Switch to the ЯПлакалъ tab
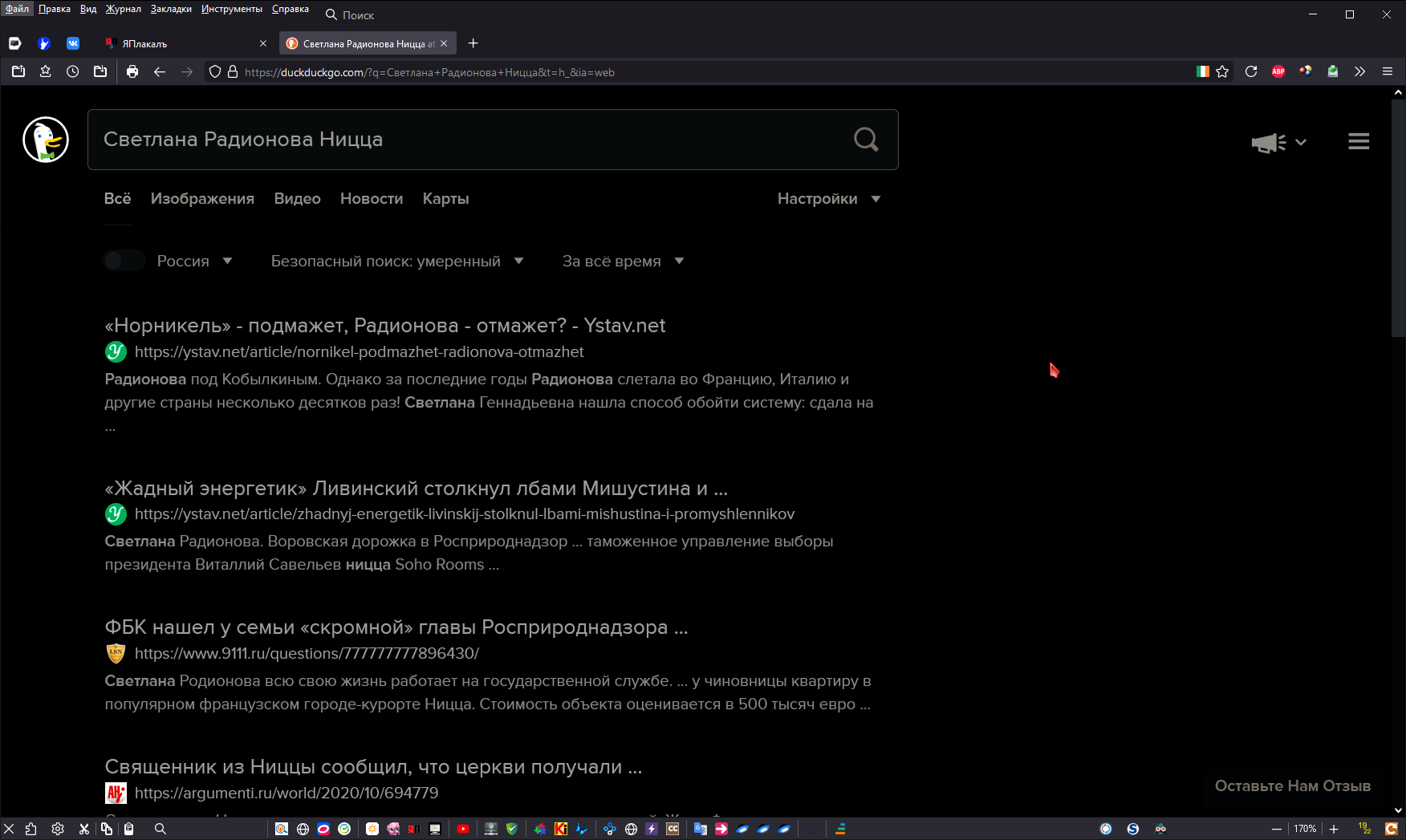The width and height of the screenshot is (1406, 840). (185, 43)
